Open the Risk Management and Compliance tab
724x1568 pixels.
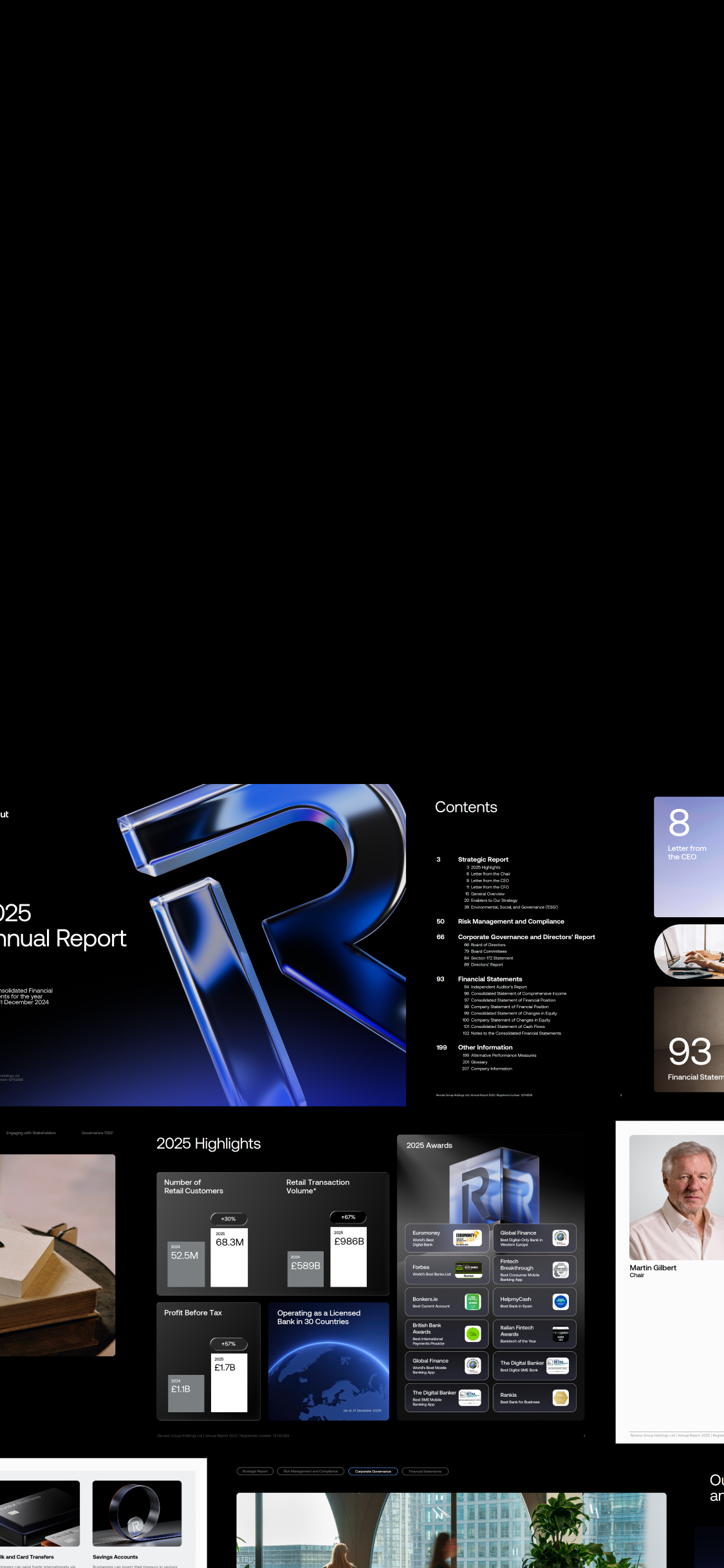point(310,1471)
